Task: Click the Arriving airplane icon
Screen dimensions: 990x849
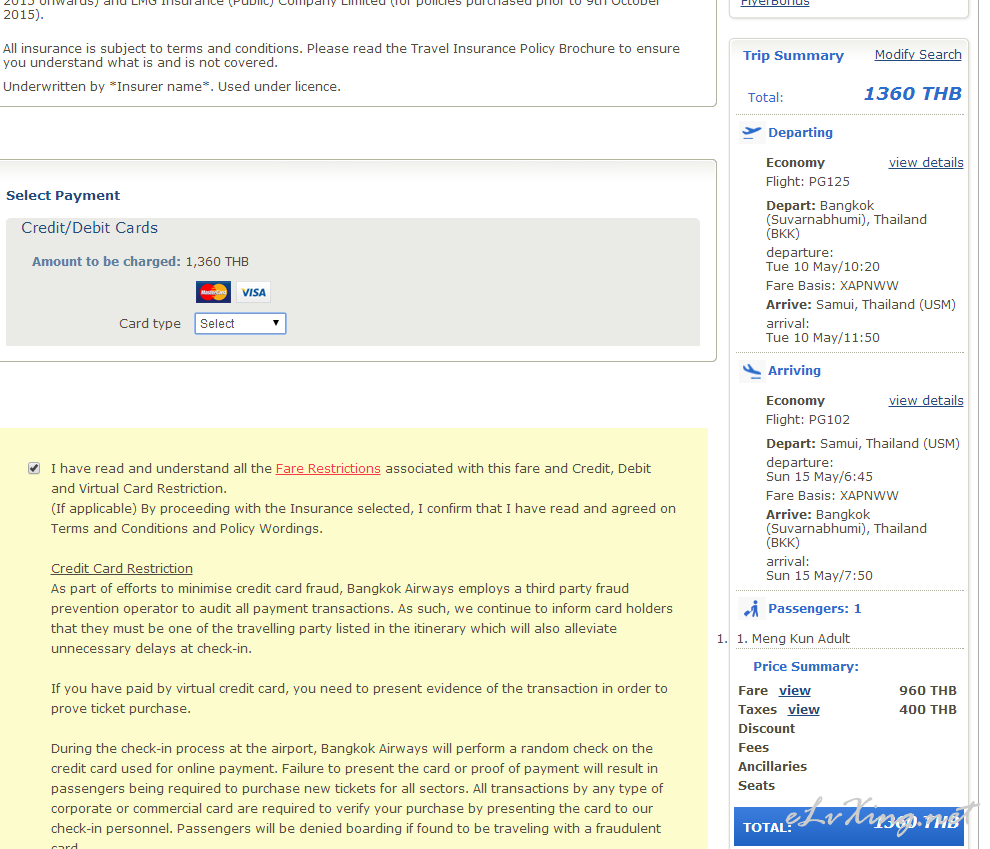Action: (751, 371)
